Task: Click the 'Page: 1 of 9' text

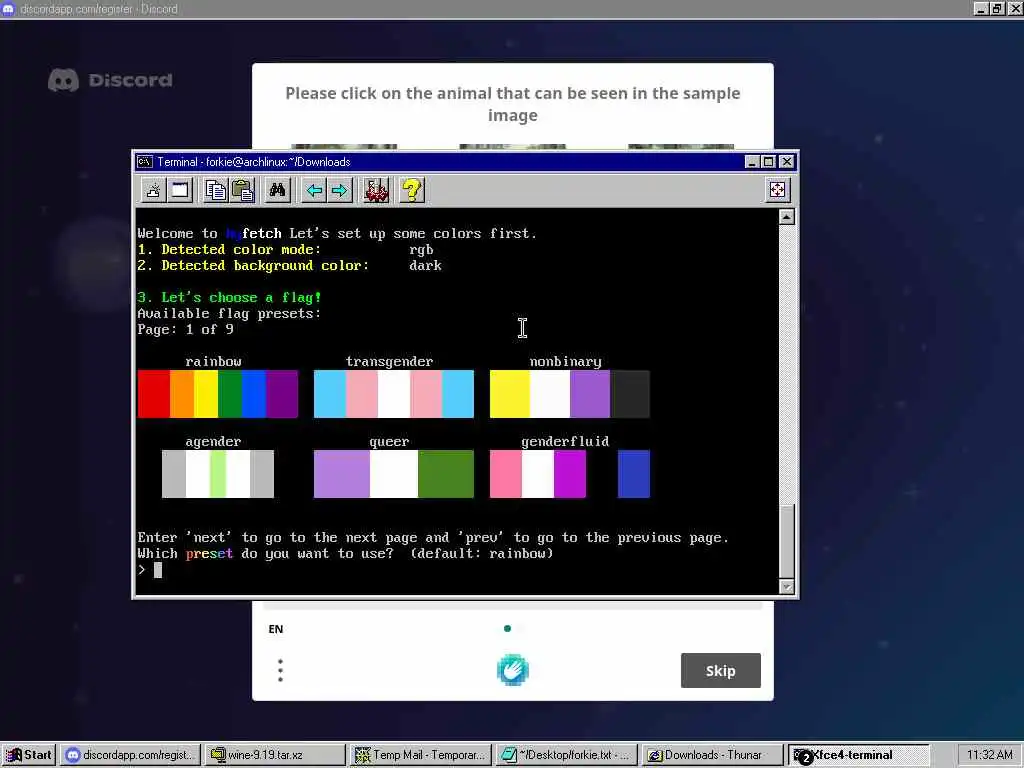Action: click(185, 330)
